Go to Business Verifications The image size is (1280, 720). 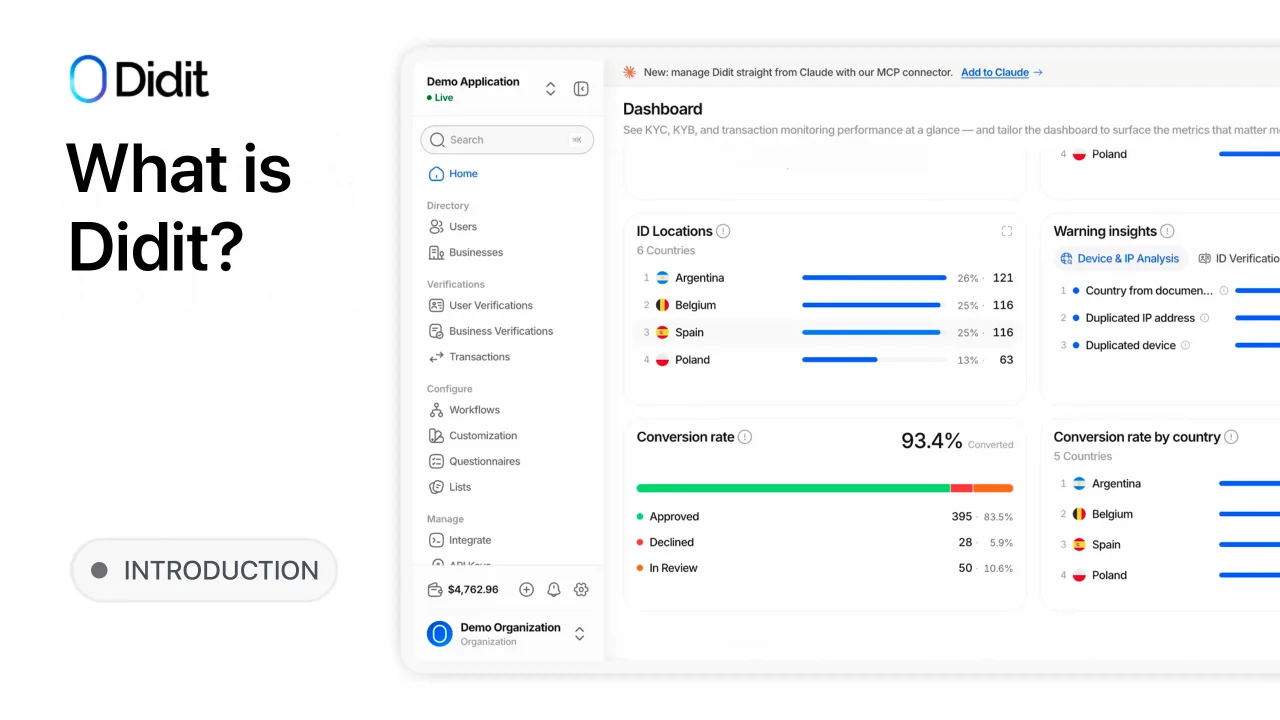(507, 331)
